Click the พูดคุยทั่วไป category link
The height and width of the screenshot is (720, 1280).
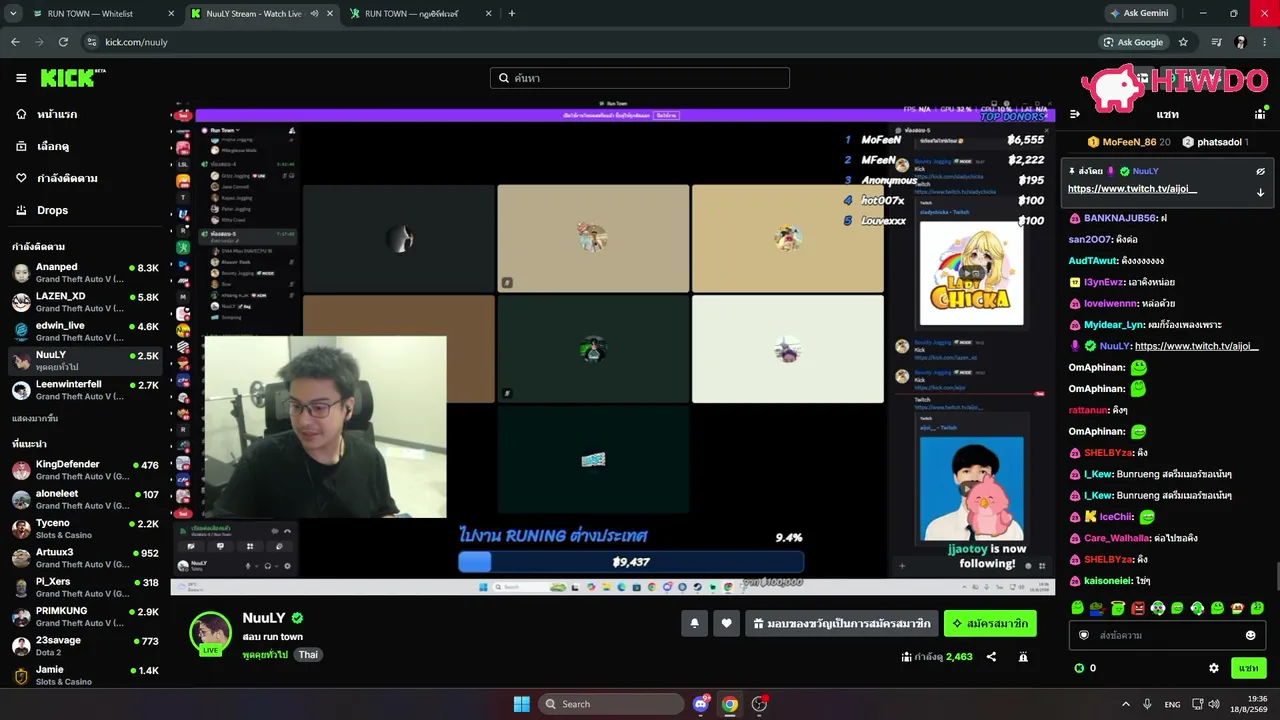click(x=265, y=655)
